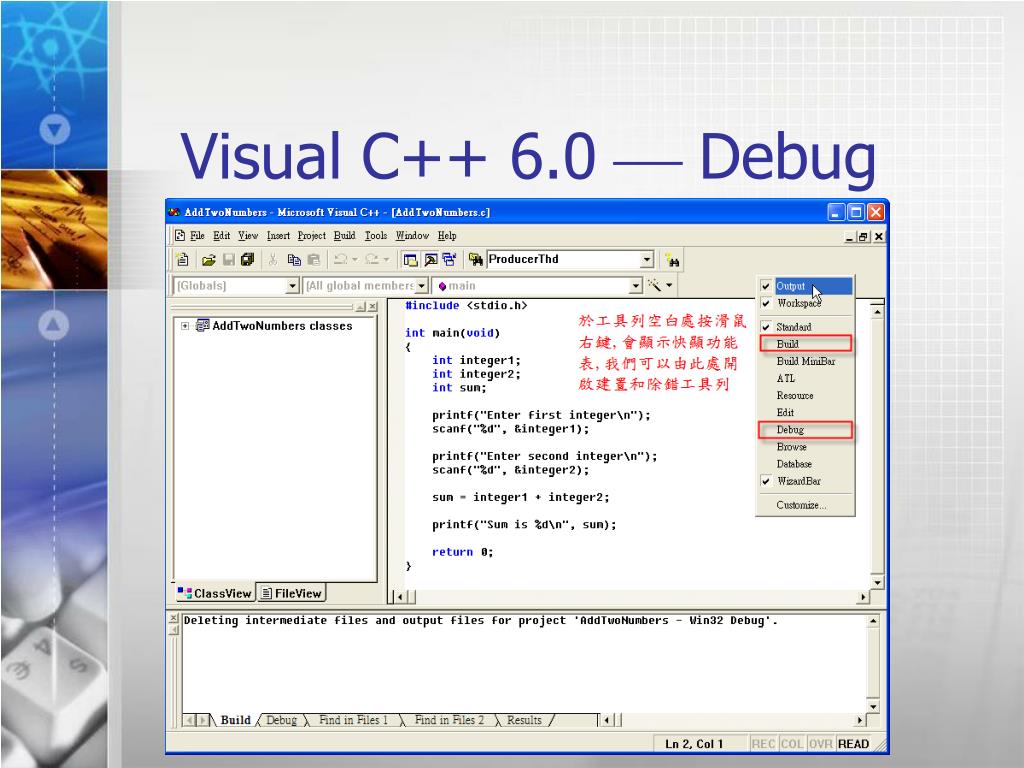The width and height of the screenshot is (1024, 768).
Task: Toggle the Output entry in context menu
Action: pos(805,286)
